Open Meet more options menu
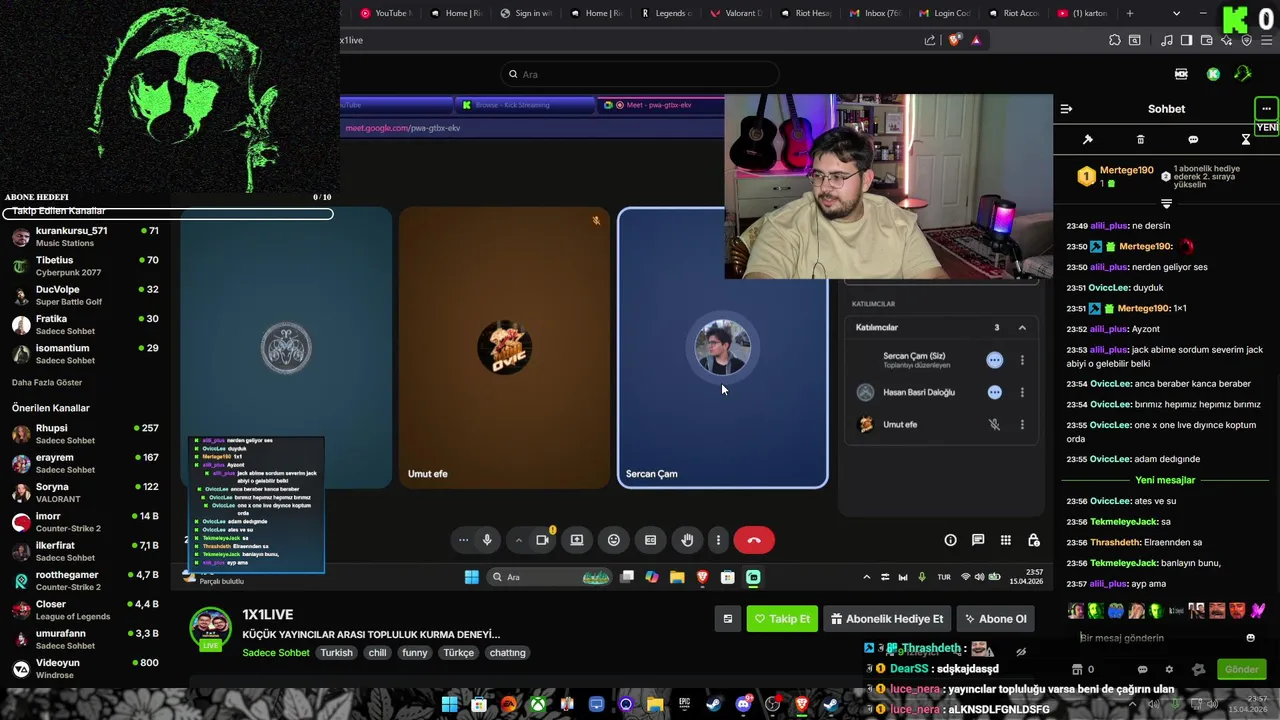Viewport: 1280px width, 720px height. [718, 540]
